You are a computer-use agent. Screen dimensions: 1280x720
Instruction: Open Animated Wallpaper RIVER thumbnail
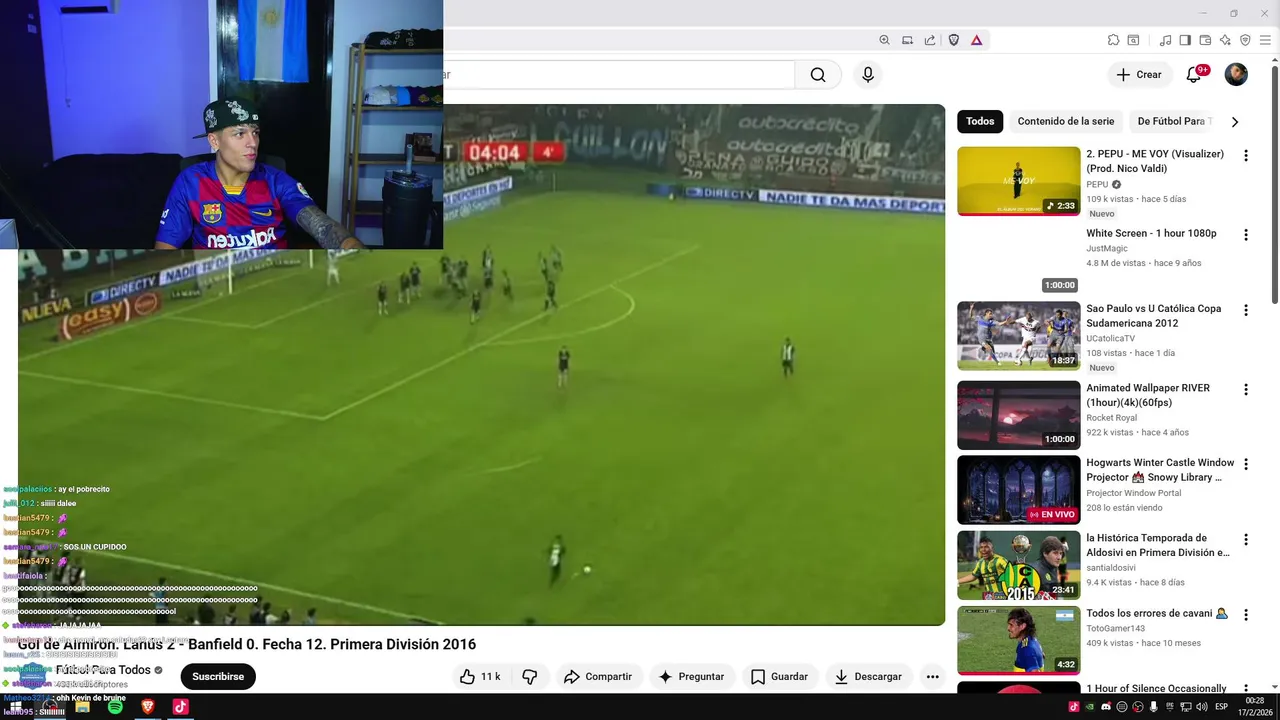[1019, 414]
